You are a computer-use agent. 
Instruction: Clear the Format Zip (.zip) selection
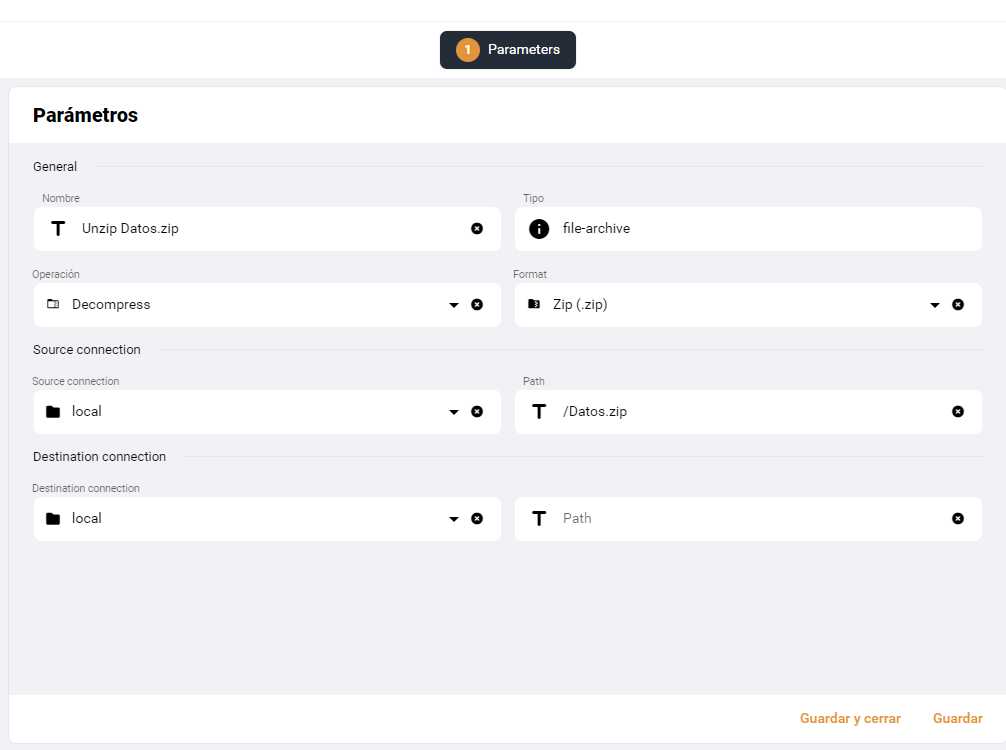click(958, 305)
